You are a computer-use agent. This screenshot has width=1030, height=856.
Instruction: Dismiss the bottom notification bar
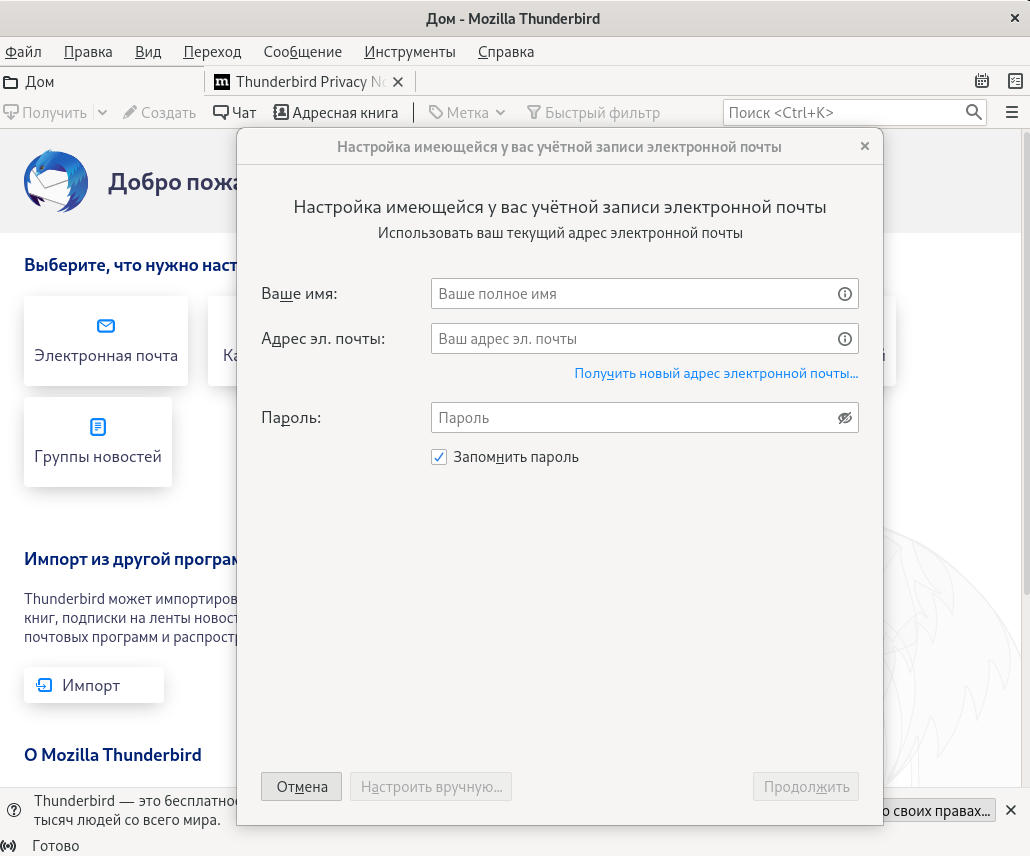tap(1011, 810)
